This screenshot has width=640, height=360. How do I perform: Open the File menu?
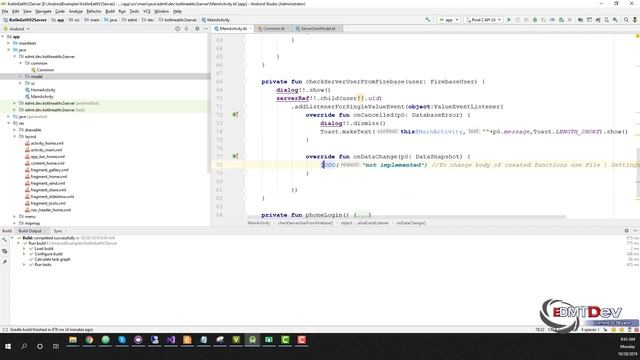click(x=5, y=11)
